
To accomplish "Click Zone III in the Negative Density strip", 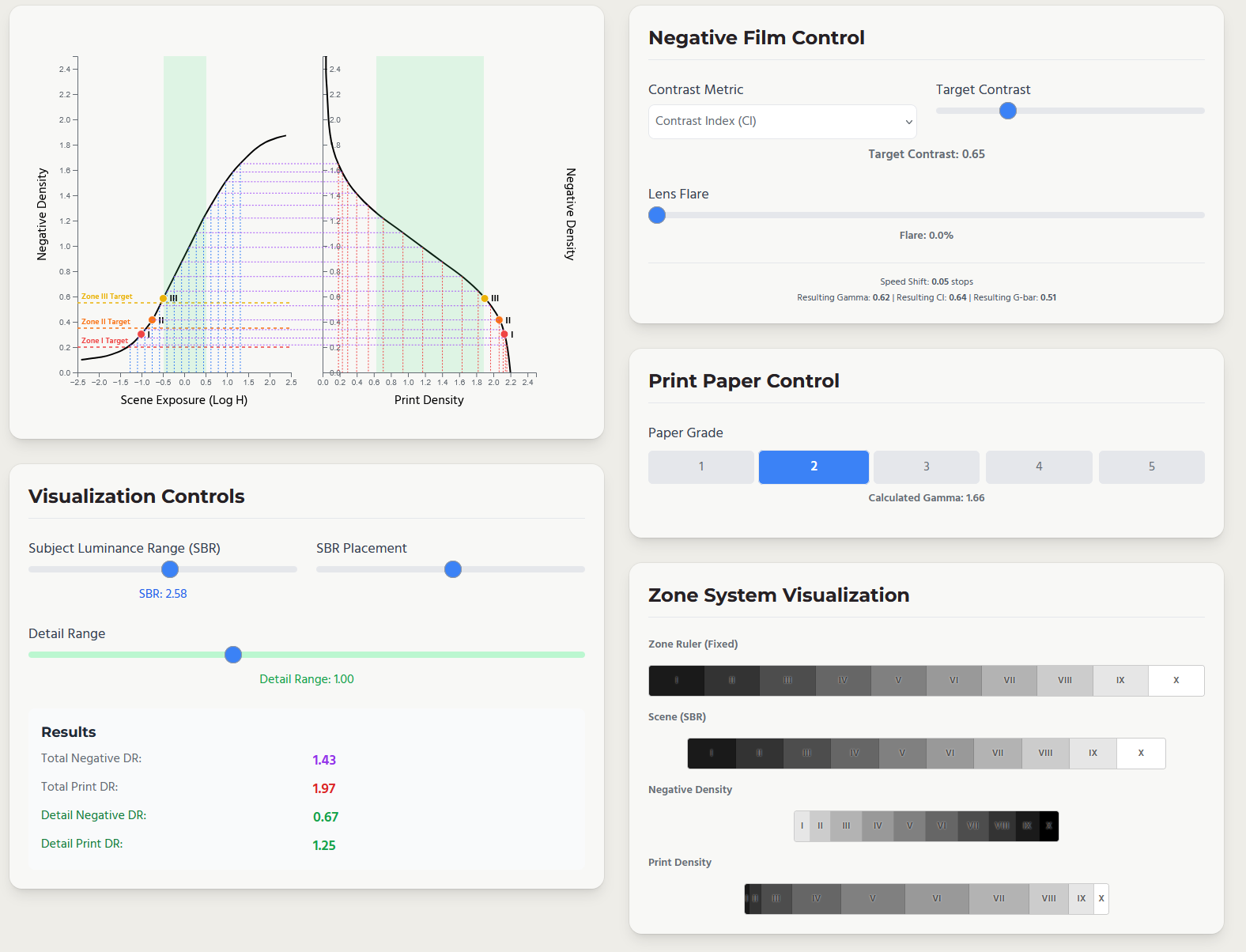I will 846,826.
